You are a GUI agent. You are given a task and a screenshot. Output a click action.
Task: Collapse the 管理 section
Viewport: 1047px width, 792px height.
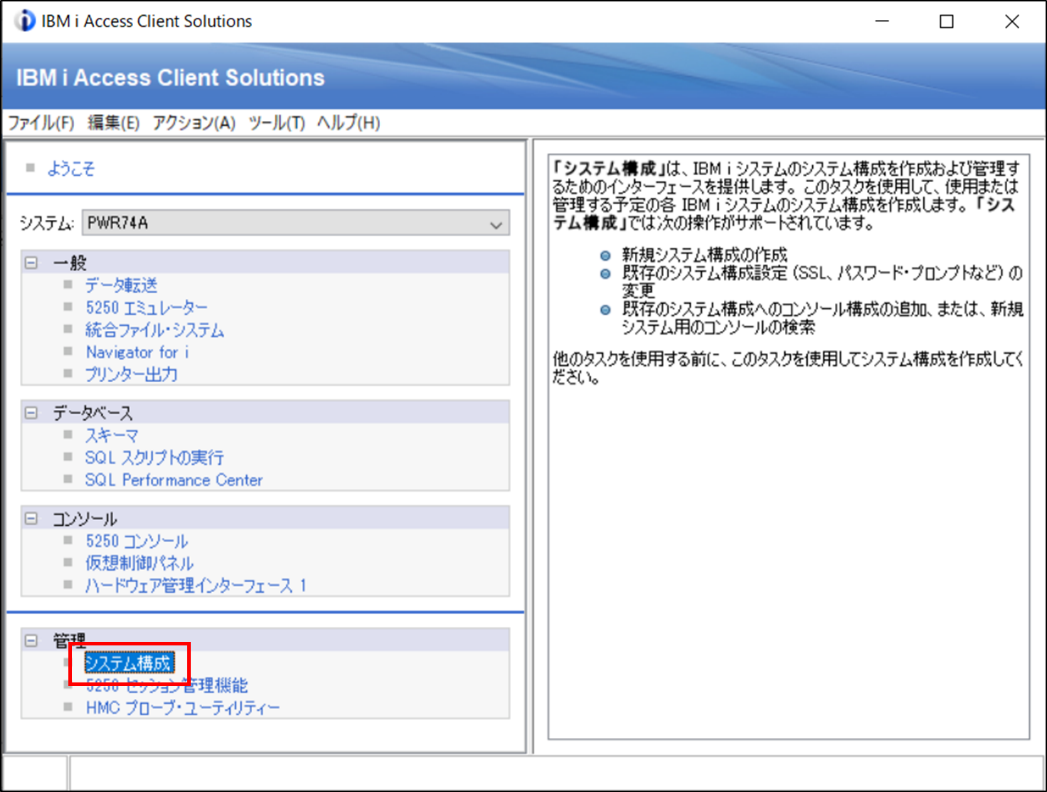[x=31, y=640]
